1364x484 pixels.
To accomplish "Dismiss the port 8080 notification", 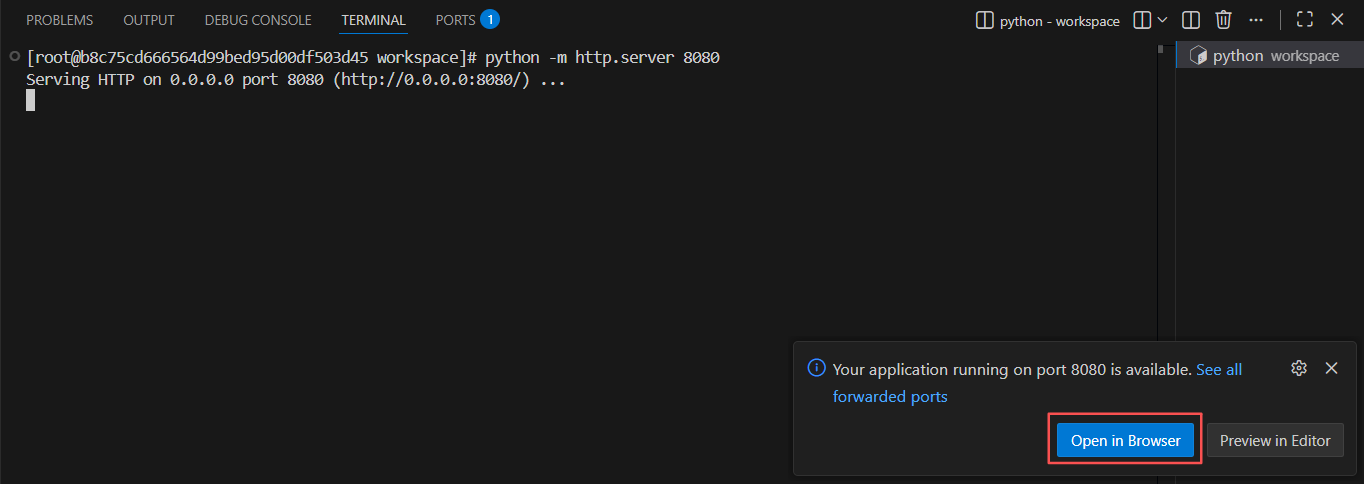I will click(x=1331, y=368).
